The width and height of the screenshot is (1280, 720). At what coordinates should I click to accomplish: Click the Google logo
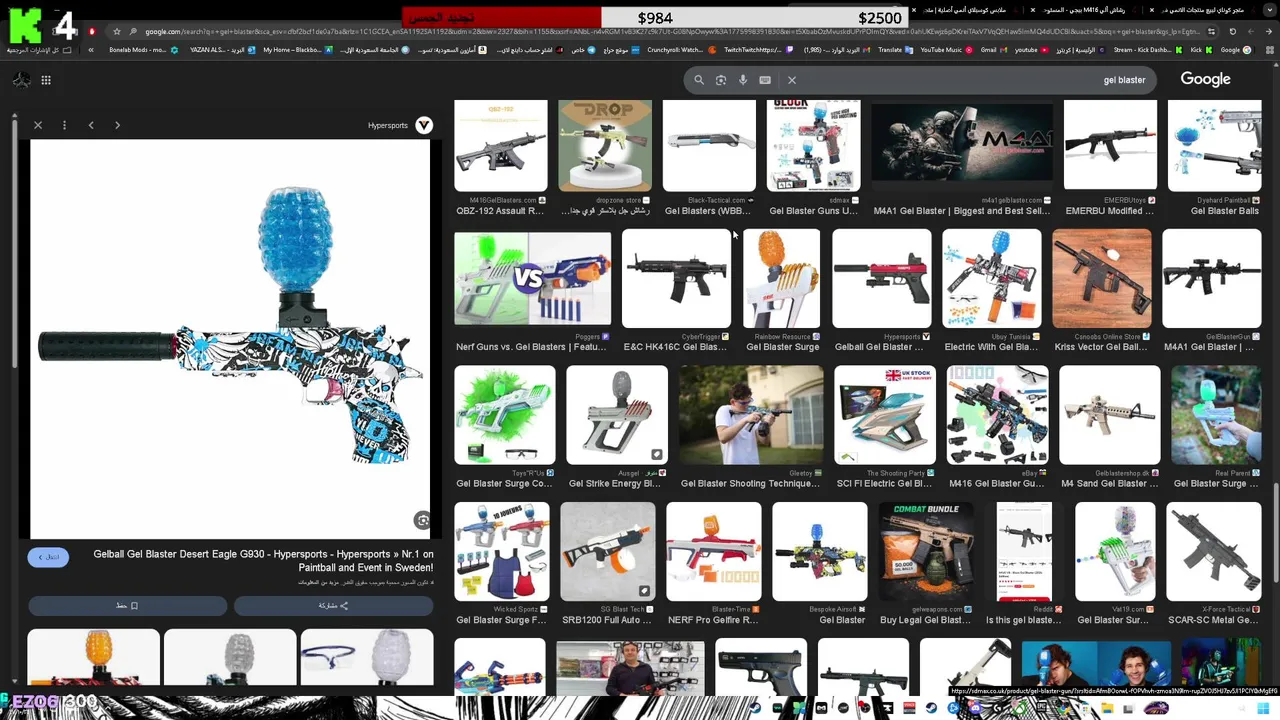pos(1205,79)
